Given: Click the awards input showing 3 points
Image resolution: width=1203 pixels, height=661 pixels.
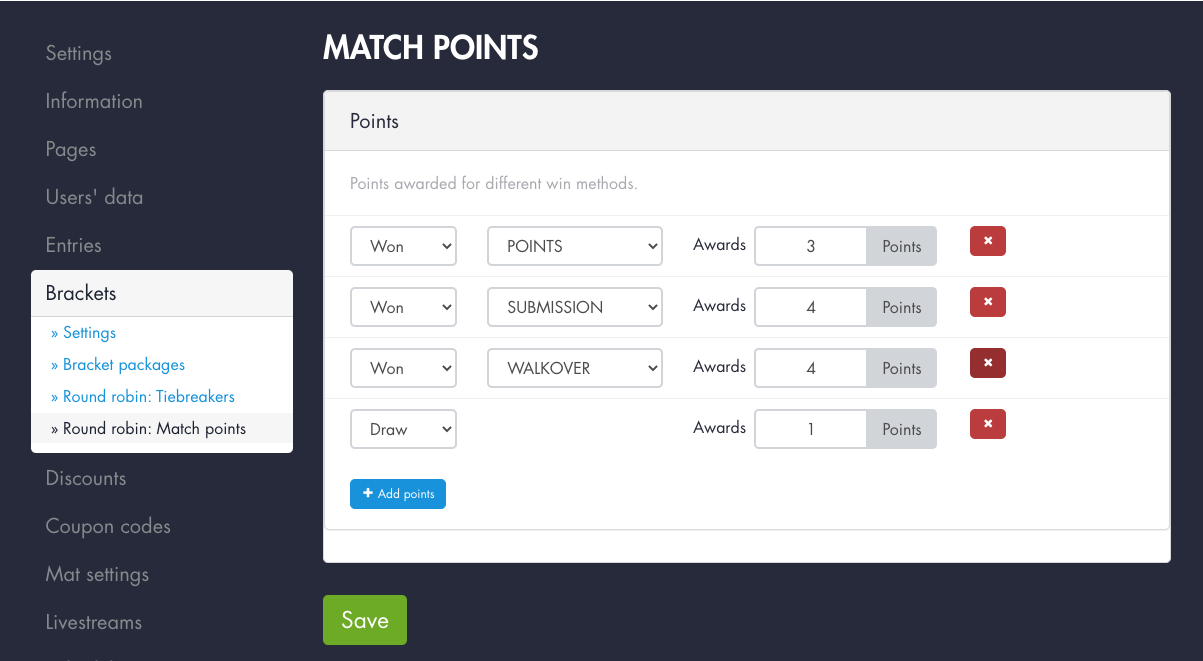Looking at the screenshot, I should [x=810, y=245].
